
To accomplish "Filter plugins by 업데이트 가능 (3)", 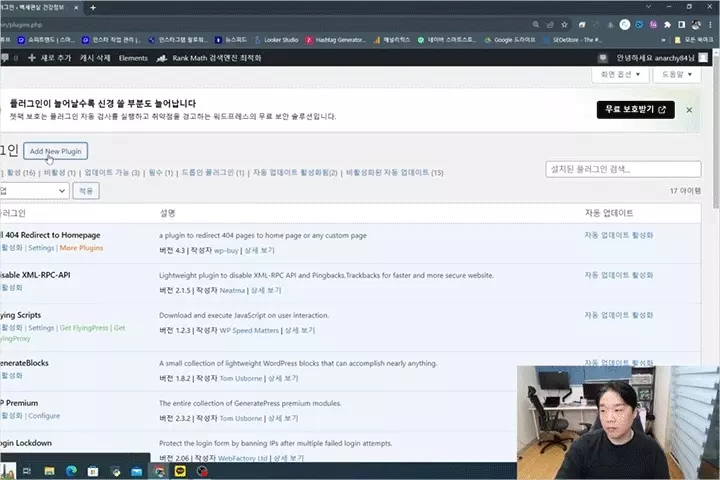I will (x=112, y=173).
